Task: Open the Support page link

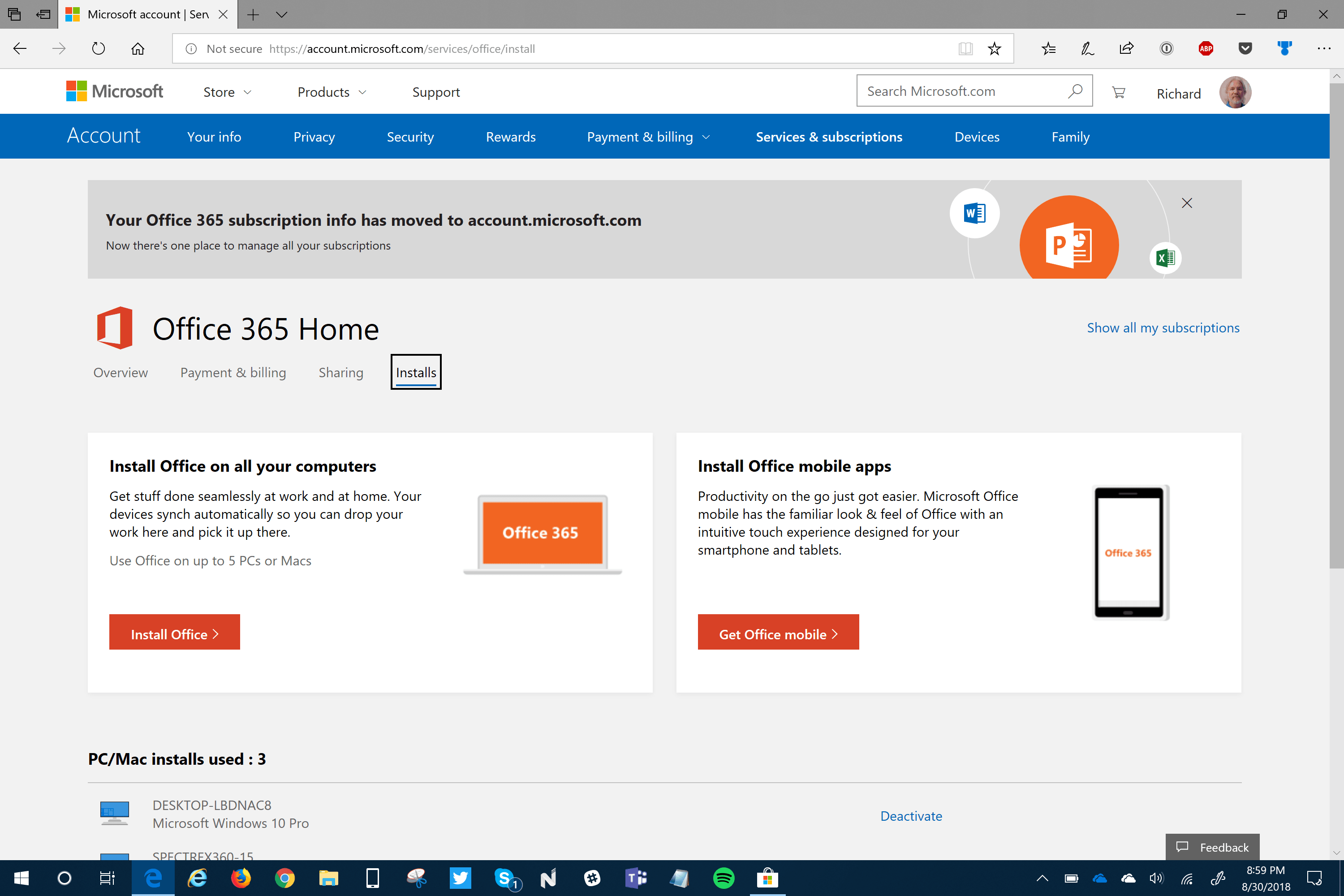Action: [x=436, y=92]
